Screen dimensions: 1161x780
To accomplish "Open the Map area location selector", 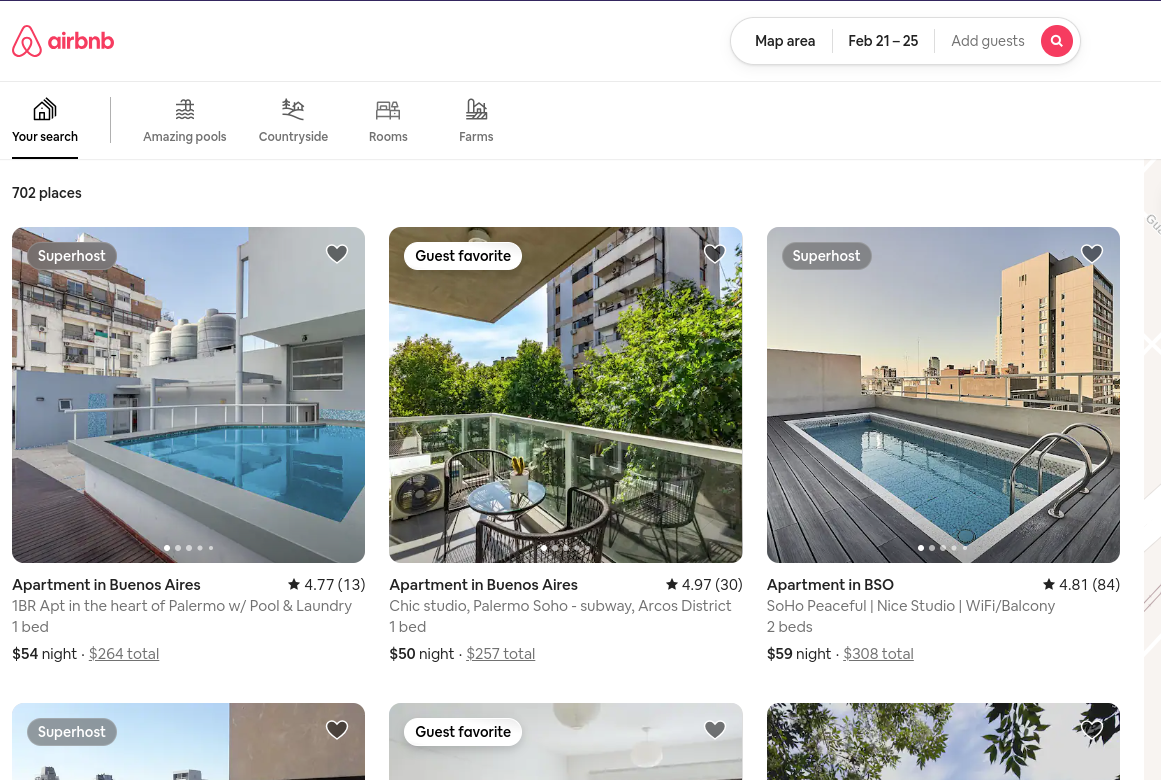I will [x=785, y=41].
